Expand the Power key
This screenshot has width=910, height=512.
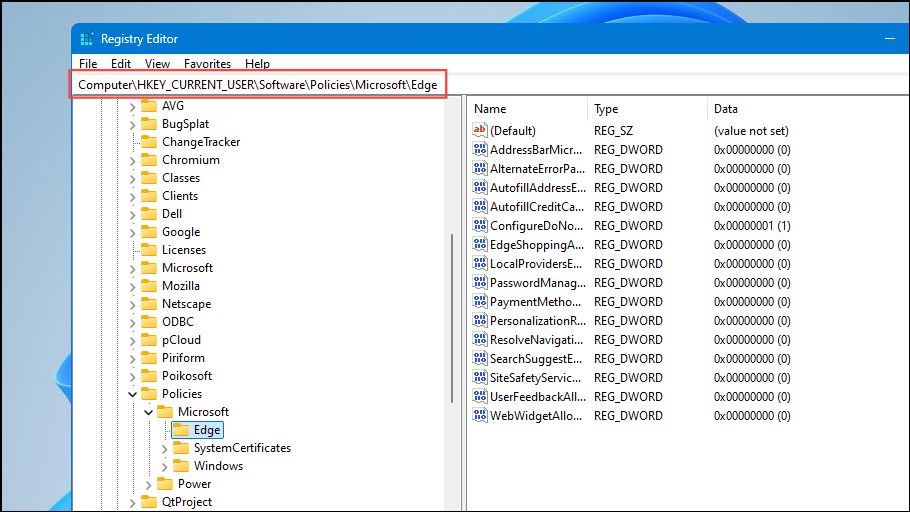[149, 485]
